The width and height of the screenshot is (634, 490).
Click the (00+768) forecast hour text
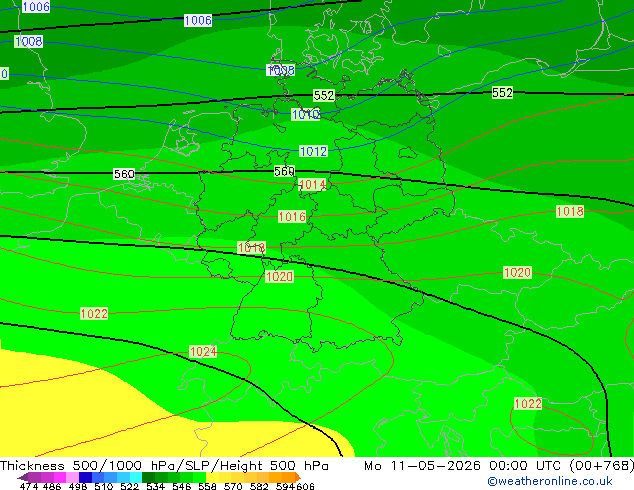(601, 466)
